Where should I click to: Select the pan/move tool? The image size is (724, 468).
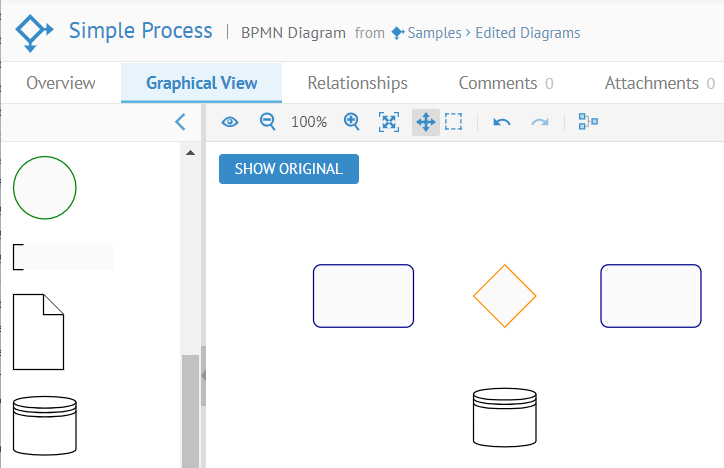425,122
